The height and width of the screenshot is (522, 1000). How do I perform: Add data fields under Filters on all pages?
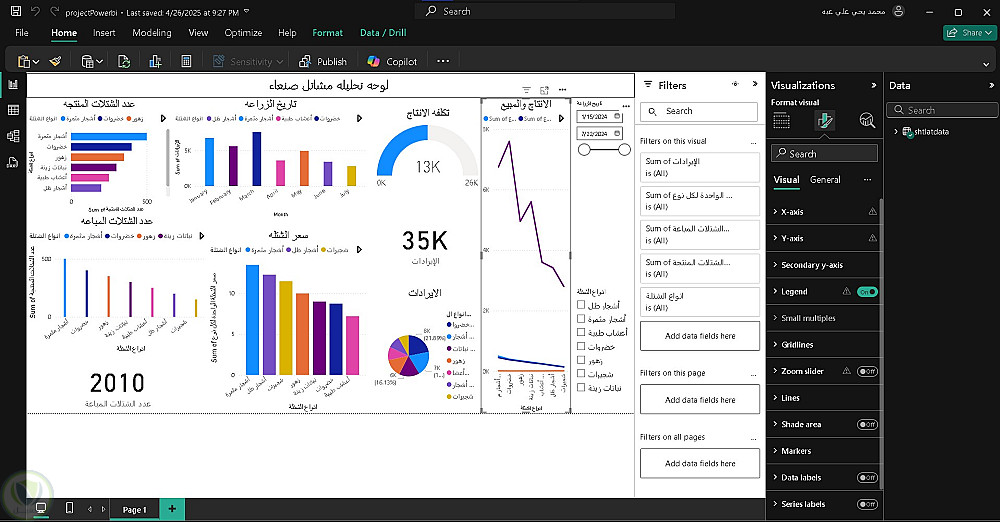700,464
